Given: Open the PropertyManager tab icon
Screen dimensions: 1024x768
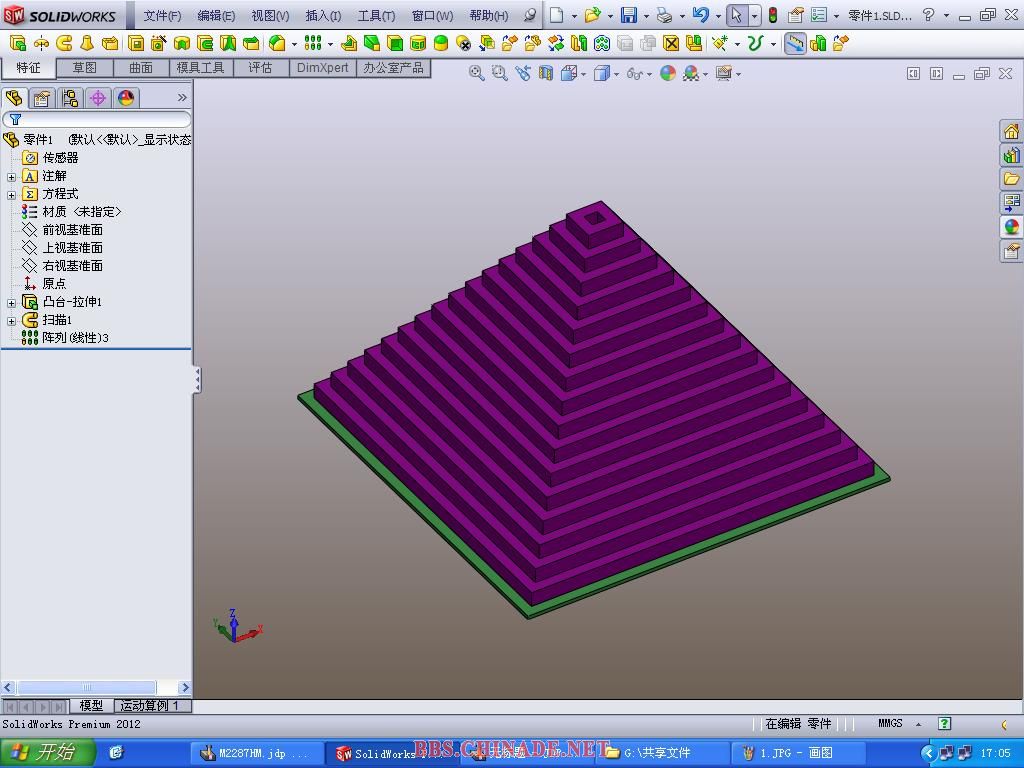Looking at the screenshot, I should coord(41,98).
